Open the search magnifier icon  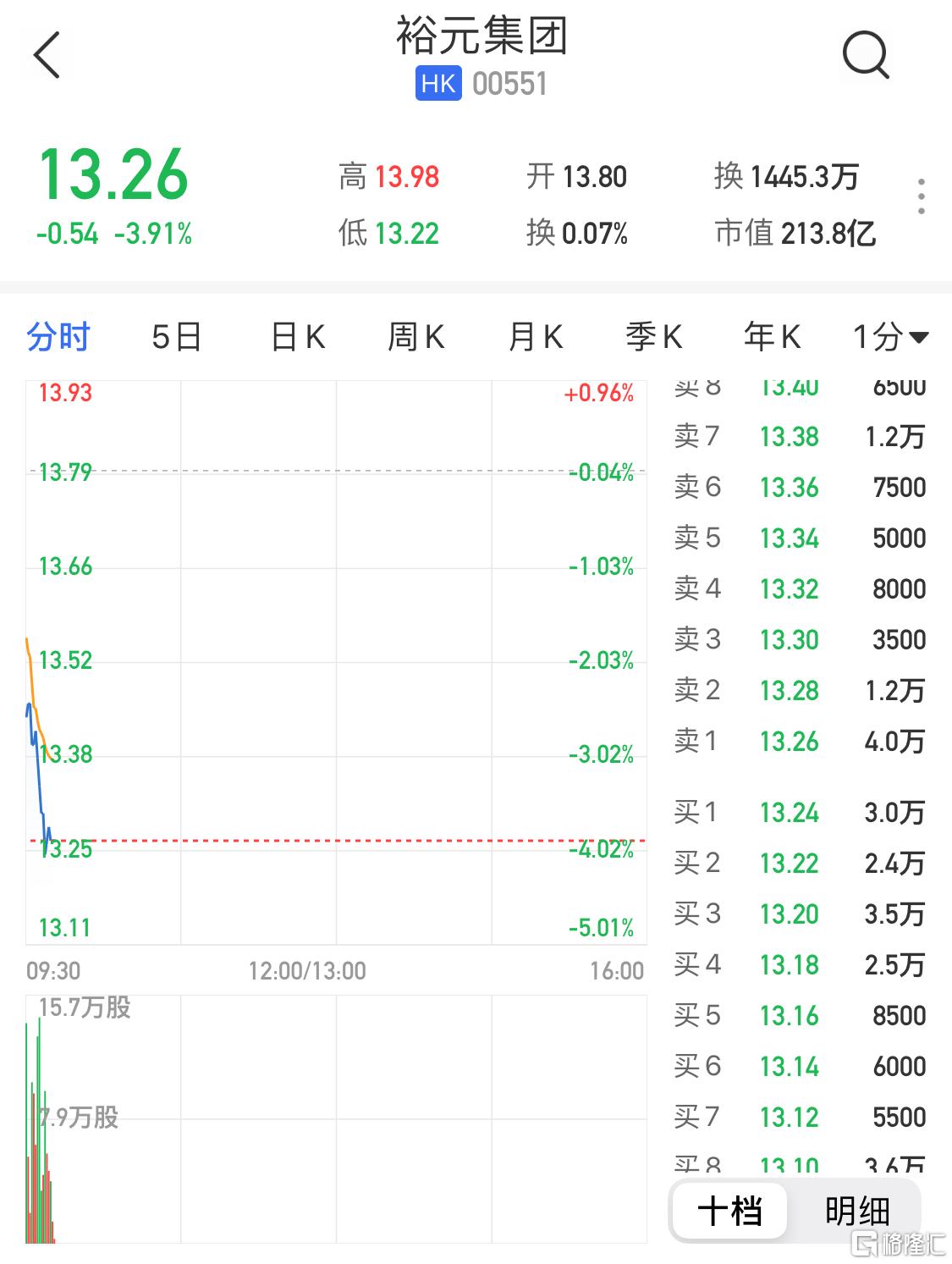pyautogui.click(x=866, y=55)
